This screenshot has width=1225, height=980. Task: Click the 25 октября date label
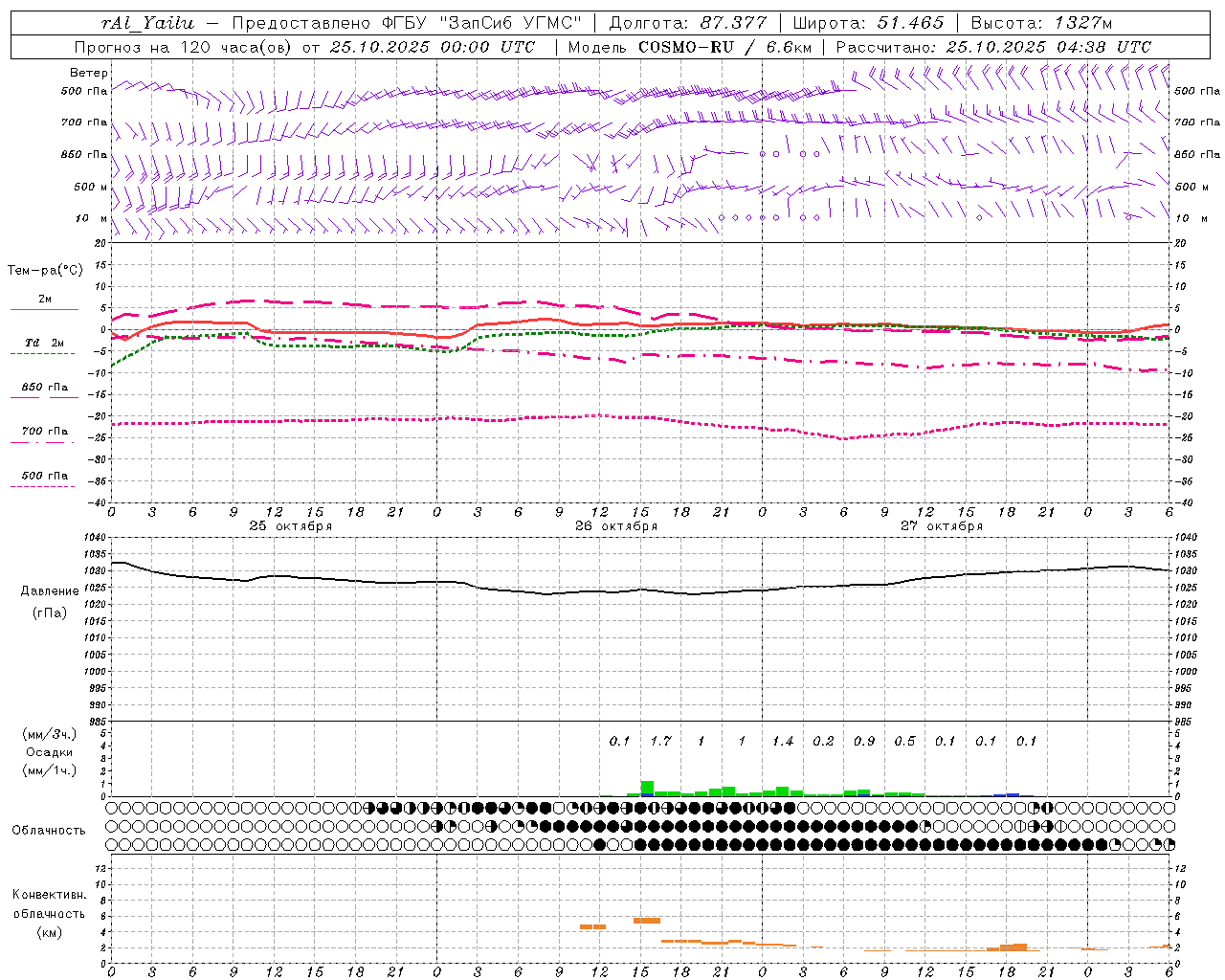pos(291,526)
